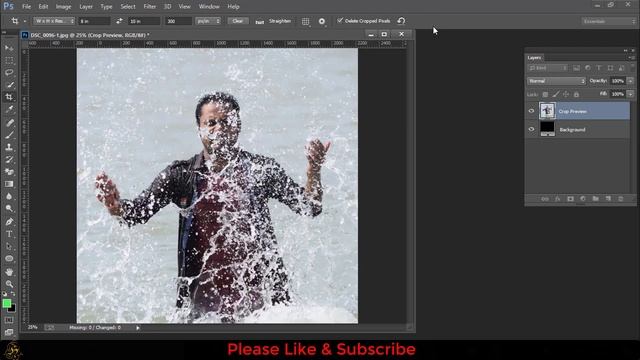Select the Pen tool

click(9, 222)
